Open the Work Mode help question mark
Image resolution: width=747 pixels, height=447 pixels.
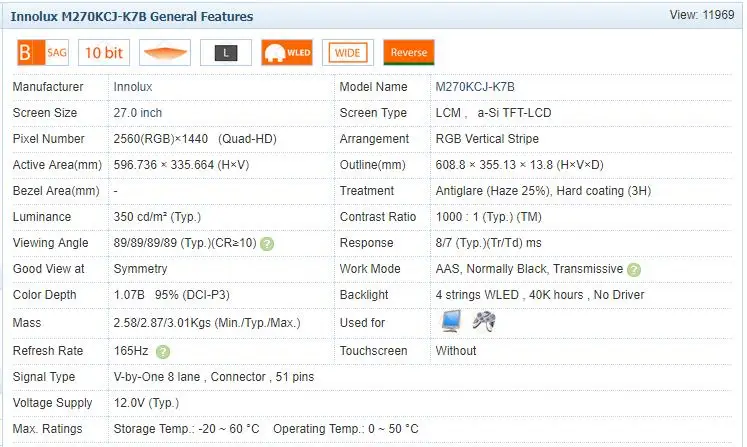(x=634, y=270)
